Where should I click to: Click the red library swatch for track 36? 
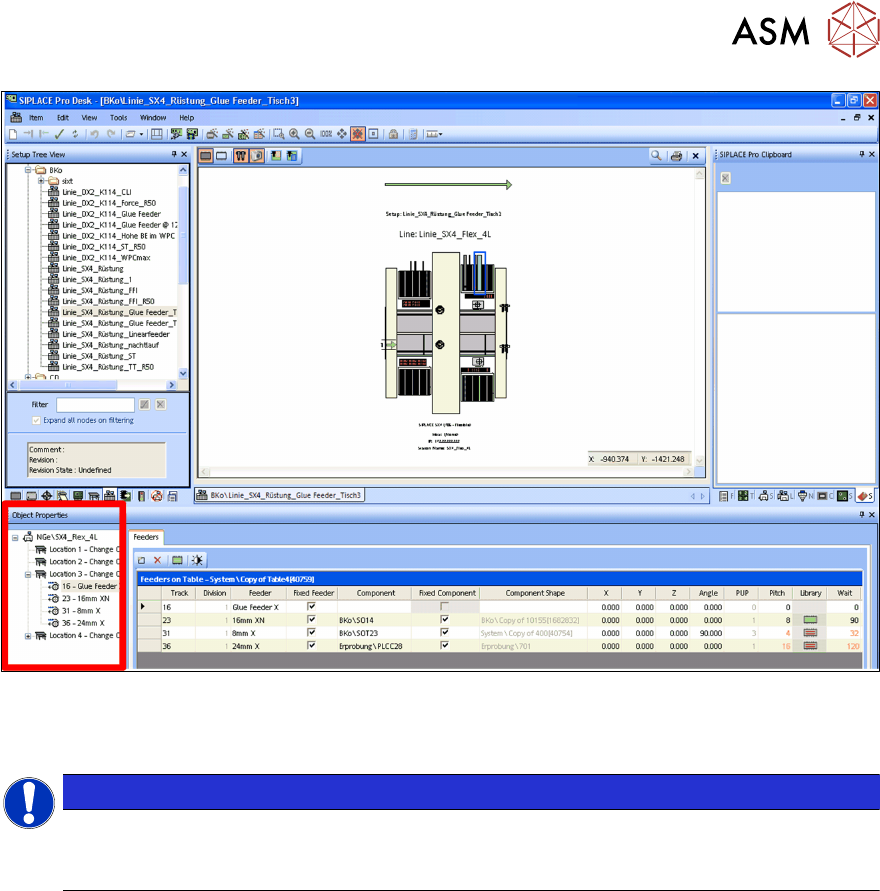tap(810, 646)
